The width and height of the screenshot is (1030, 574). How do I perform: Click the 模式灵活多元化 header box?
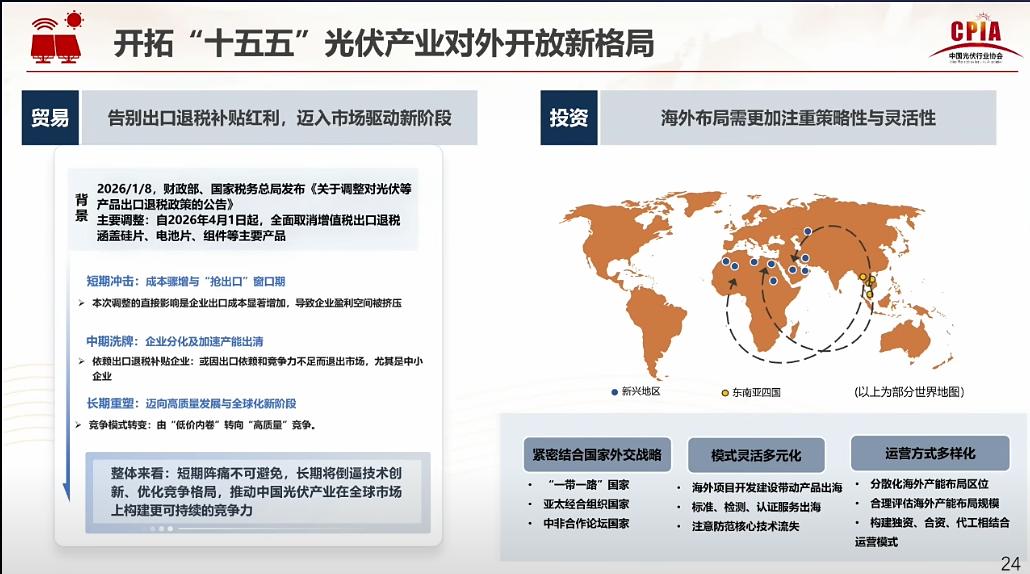tap(756, 455)
